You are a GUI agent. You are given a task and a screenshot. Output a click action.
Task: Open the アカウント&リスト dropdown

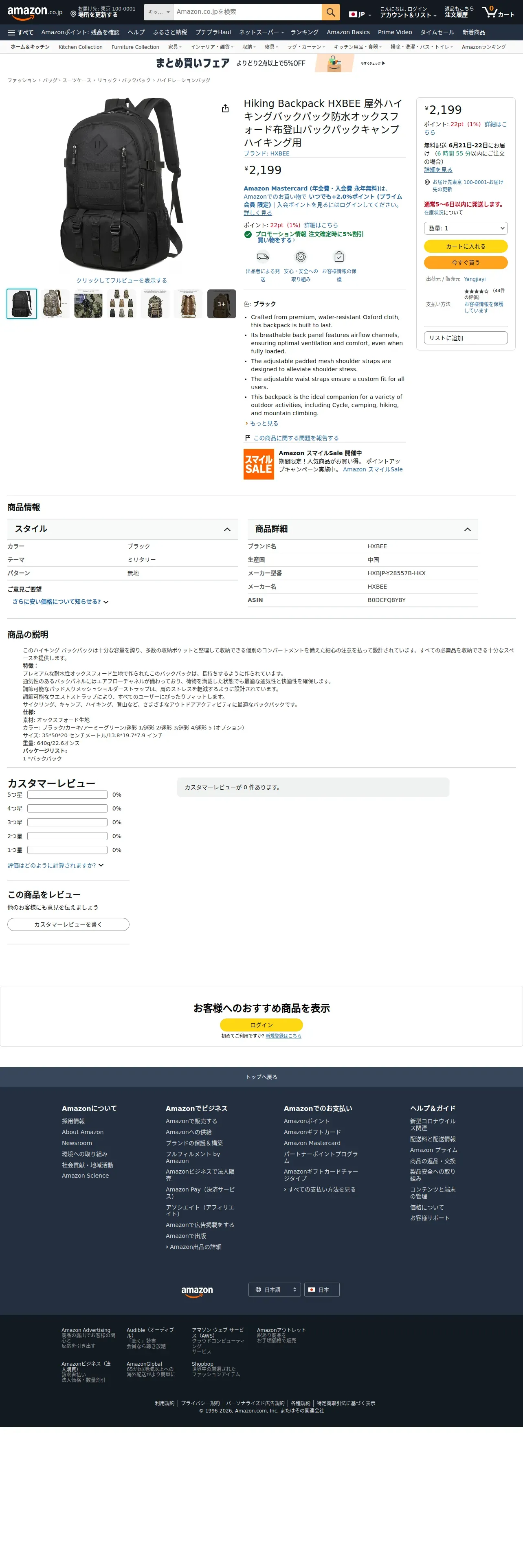click(408, 12)
